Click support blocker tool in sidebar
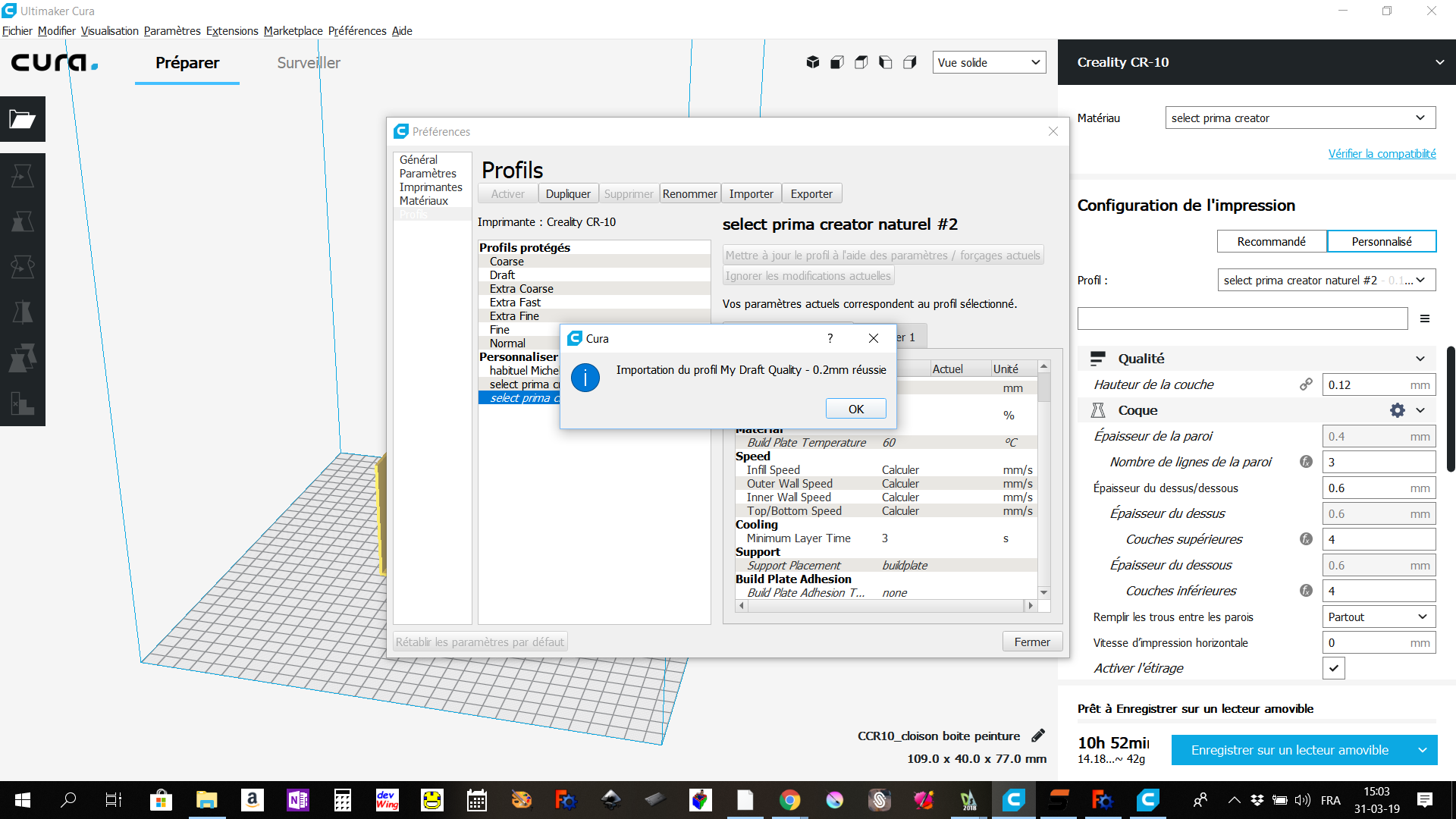 [23, 403]
